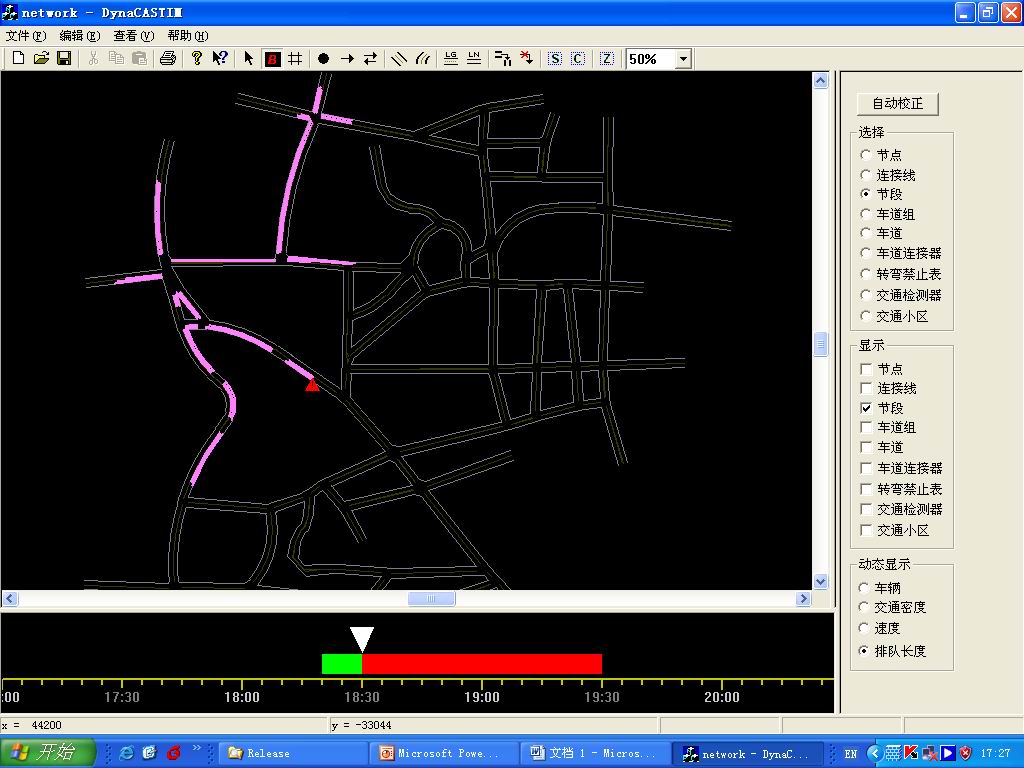Click the Print icon in toolbar
The image size is (1024, 768).
(x=168, y=59)
